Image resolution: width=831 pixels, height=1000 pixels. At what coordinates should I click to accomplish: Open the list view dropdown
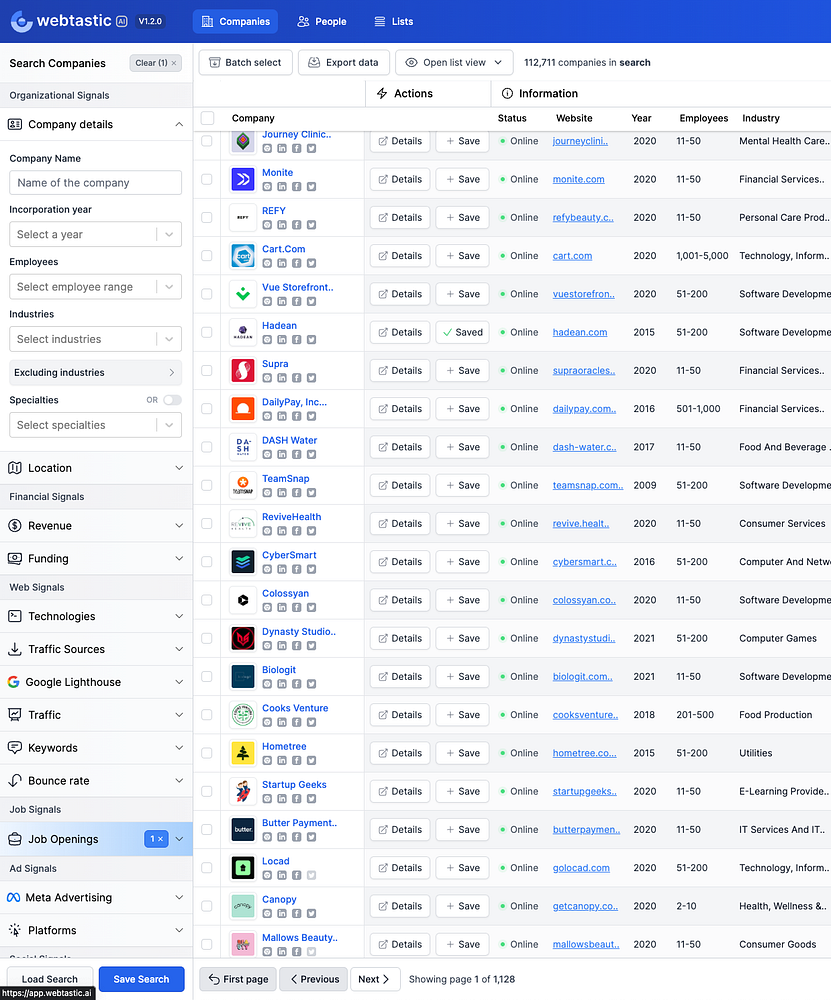454,62
